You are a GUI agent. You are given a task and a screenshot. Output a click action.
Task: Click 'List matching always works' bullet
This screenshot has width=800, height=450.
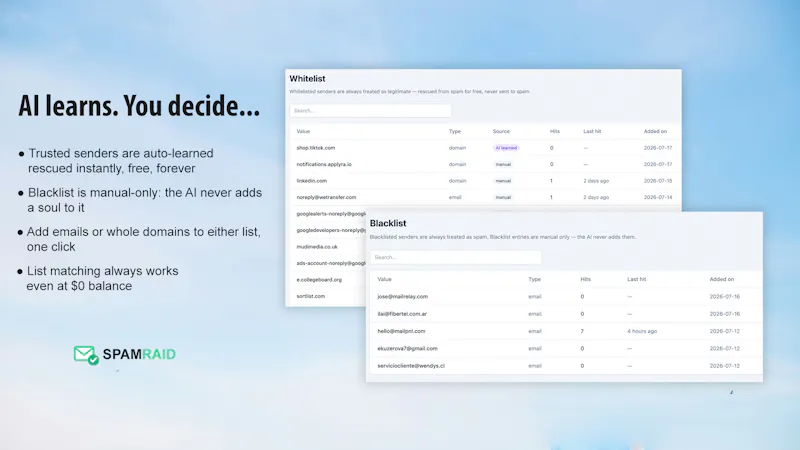pyautogui.click(x=103, y=278)
